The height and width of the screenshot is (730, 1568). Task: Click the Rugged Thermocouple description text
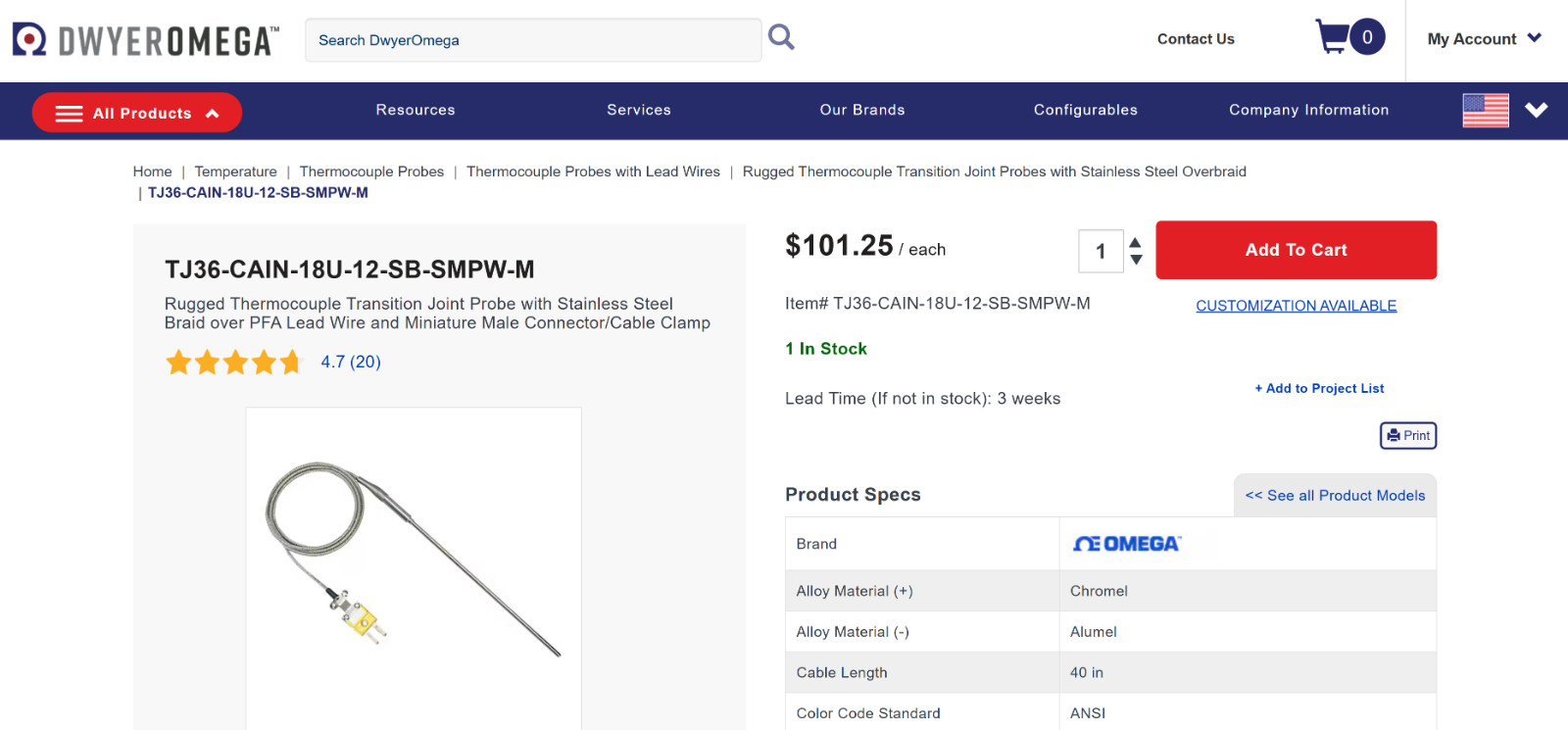(437, 314)
